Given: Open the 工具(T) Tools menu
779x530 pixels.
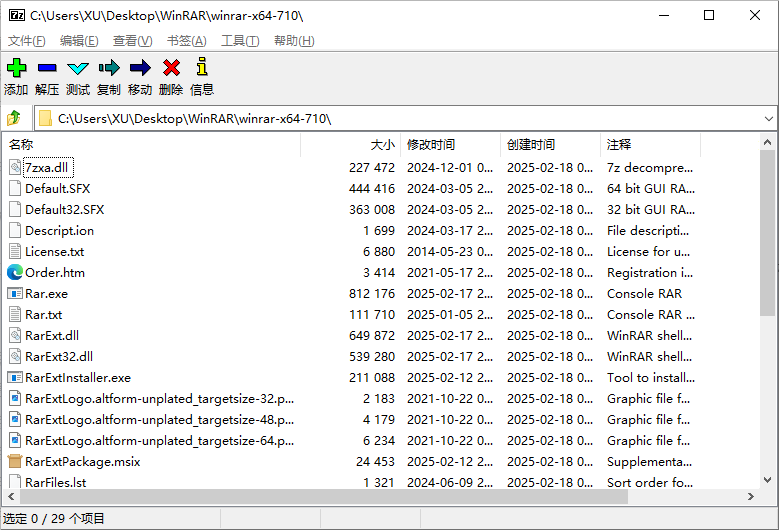Looking at the screenshot, I should pos(240,41).
